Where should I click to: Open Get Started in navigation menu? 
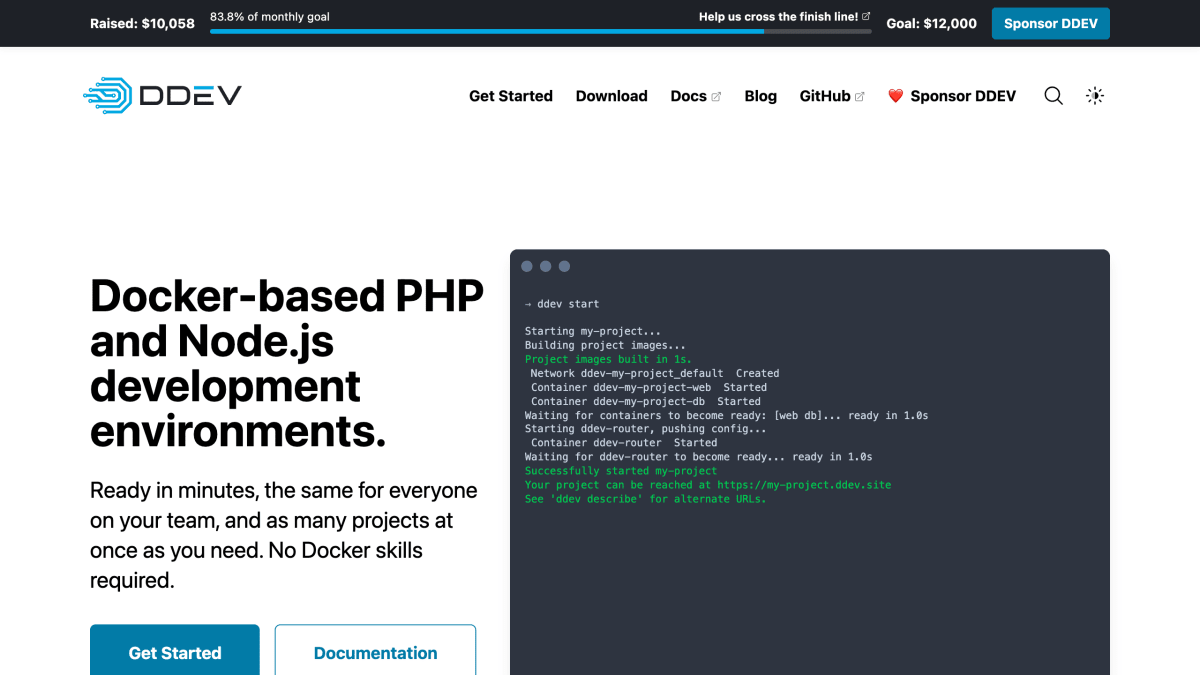coord(511,96)
